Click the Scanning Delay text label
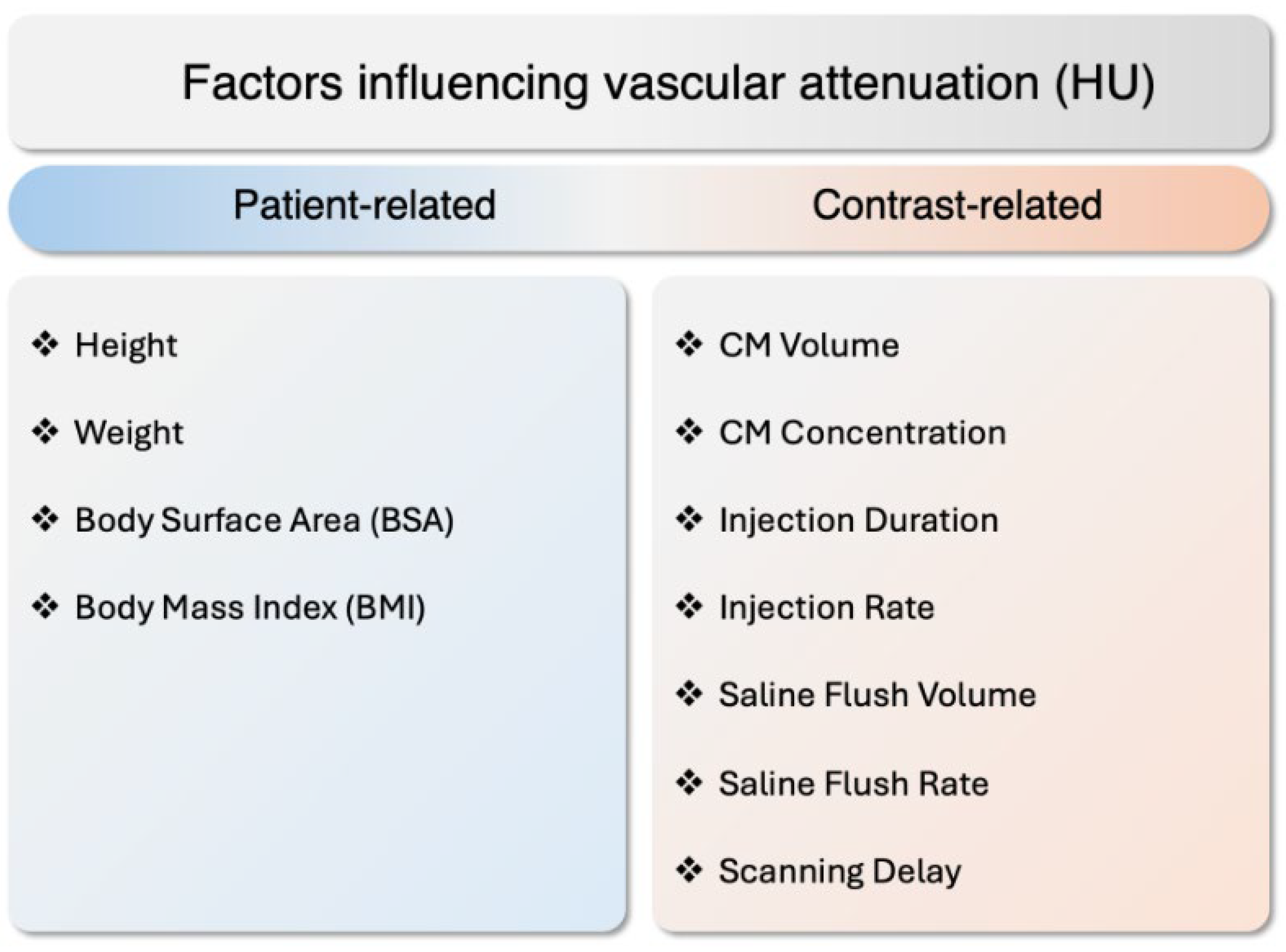 pyautogui.click(x=840, y=871)
